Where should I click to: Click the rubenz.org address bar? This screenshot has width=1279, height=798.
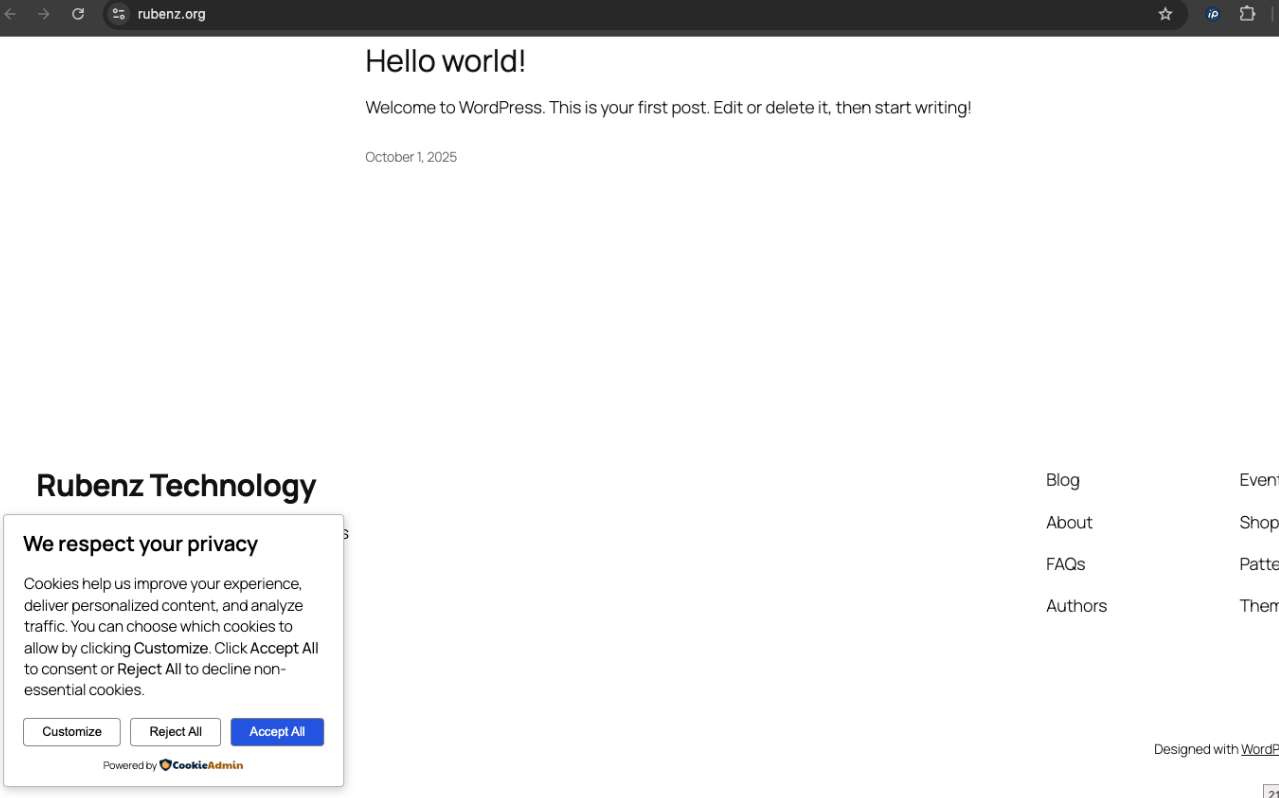(x=600, y=14)
